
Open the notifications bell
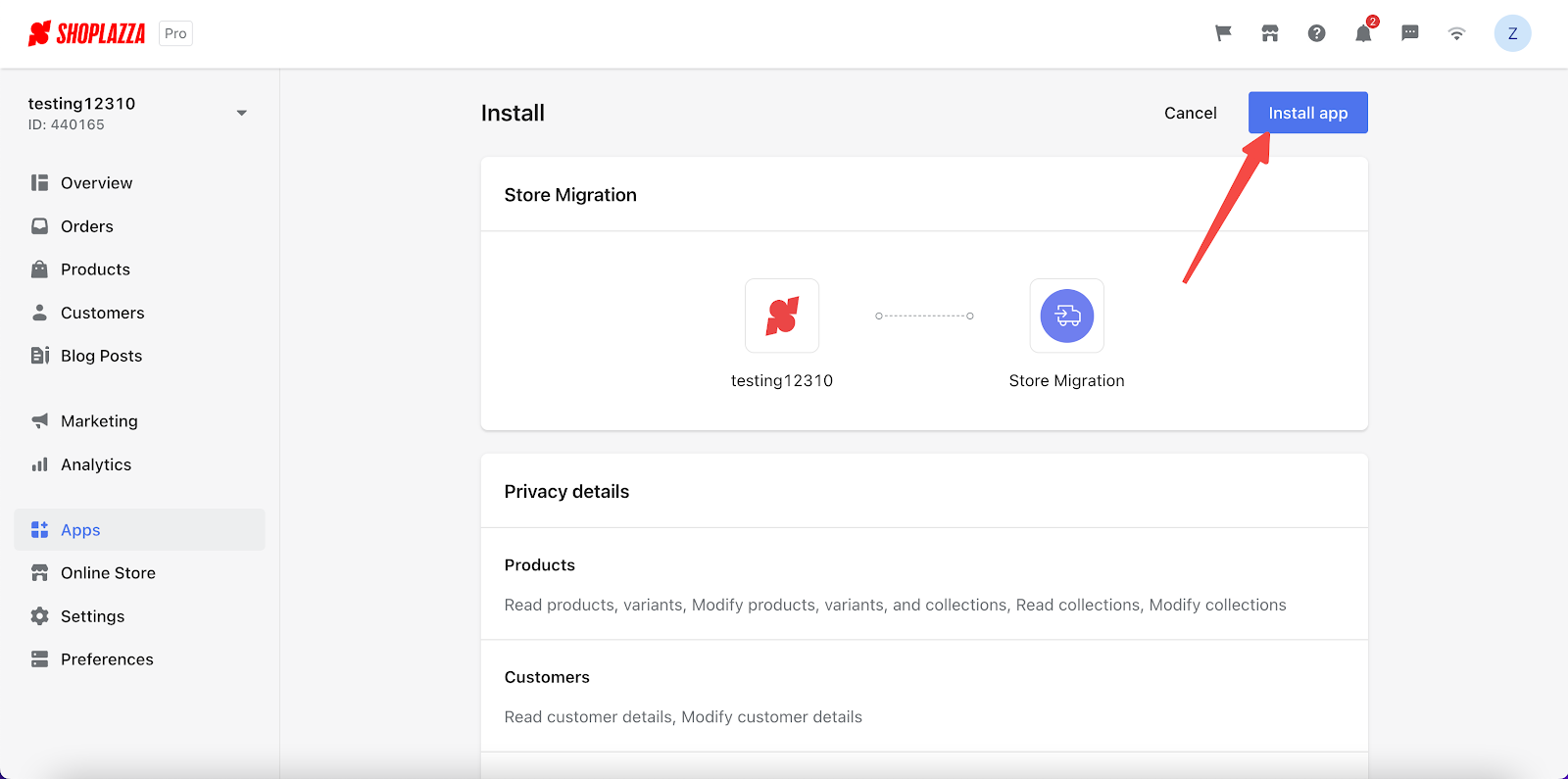tap(1363, 33)
